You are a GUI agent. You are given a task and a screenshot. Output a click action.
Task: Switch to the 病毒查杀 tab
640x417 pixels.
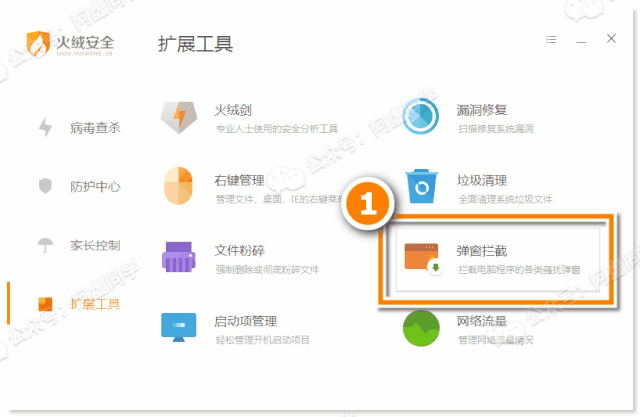point(95,128)
